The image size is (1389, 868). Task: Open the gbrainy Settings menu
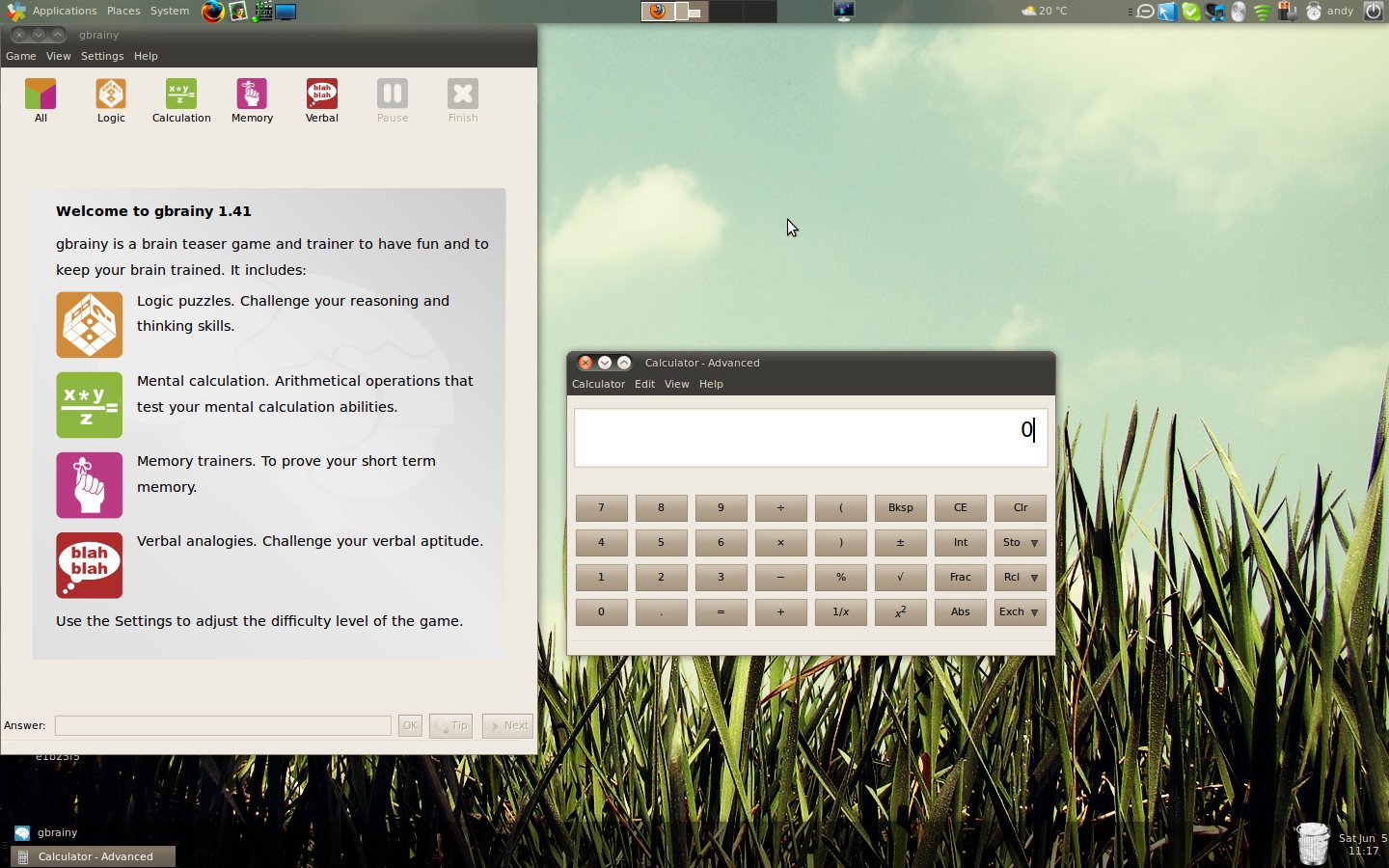[x=102, y=56]
